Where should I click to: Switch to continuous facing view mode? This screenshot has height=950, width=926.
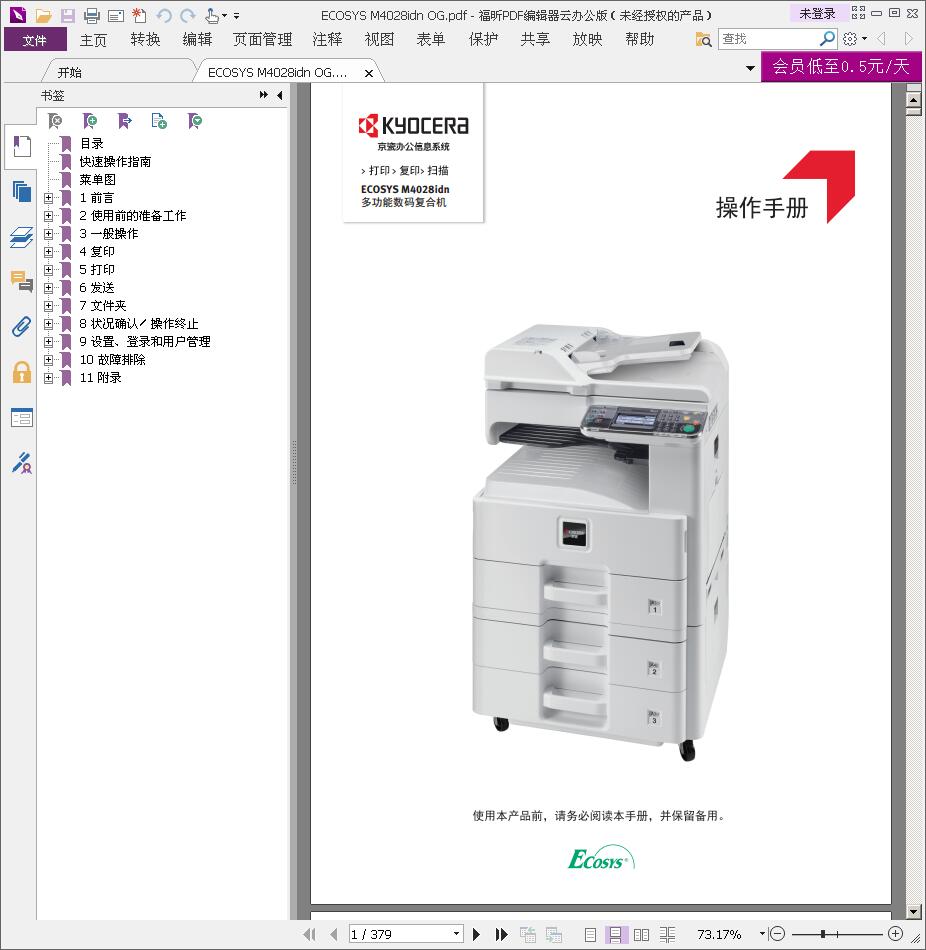point(667,934)
